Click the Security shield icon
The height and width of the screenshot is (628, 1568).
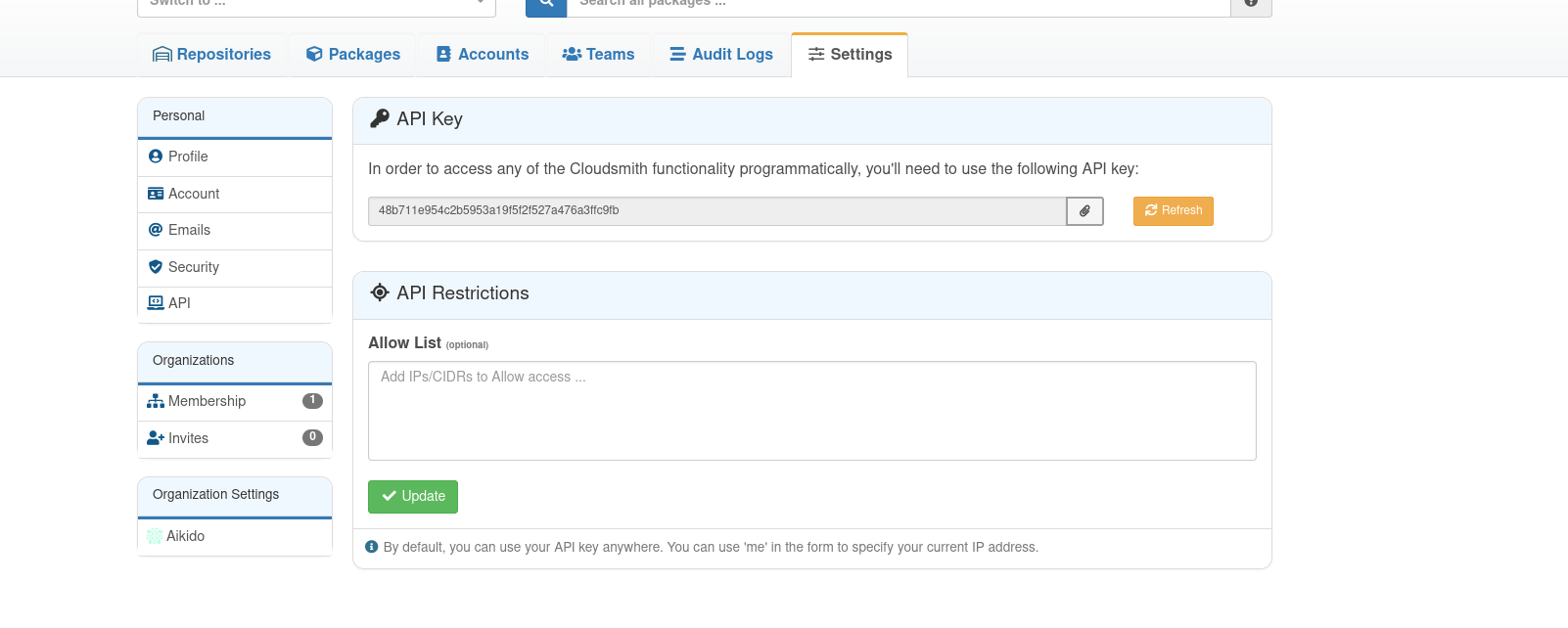(x=156, y=267)
